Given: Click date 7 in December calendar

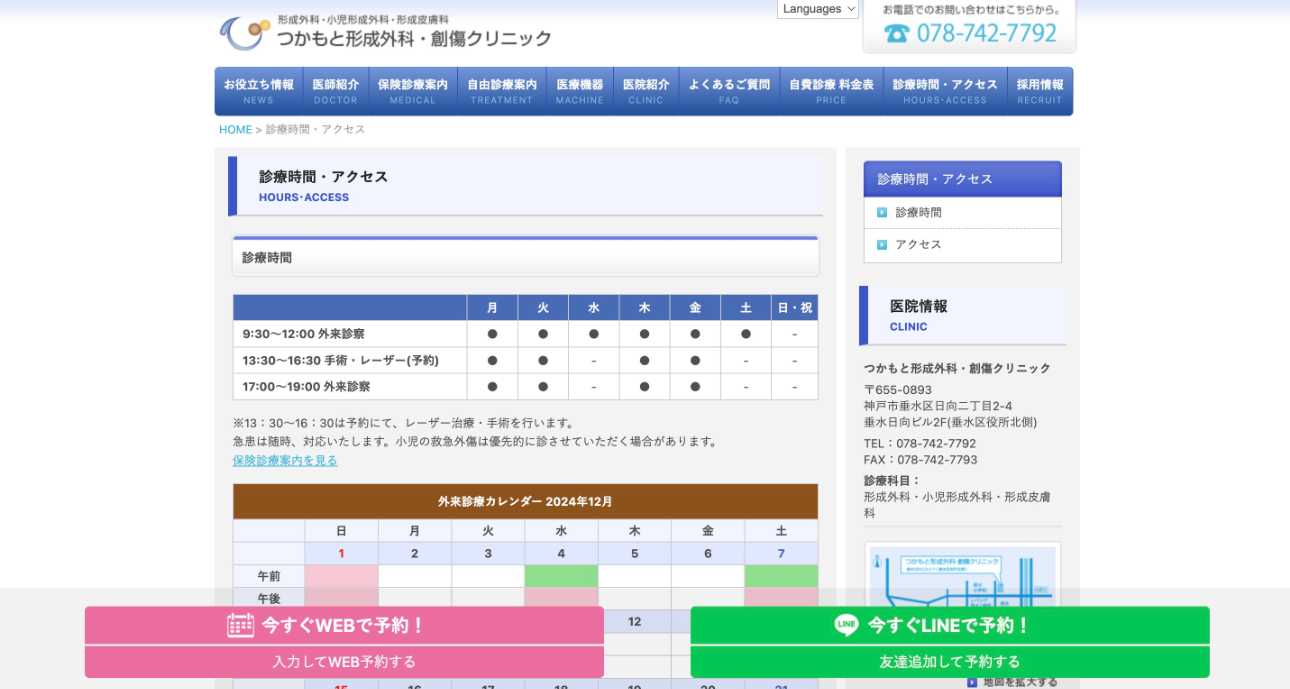Looking at the screenshot, I should coord(781,554).
